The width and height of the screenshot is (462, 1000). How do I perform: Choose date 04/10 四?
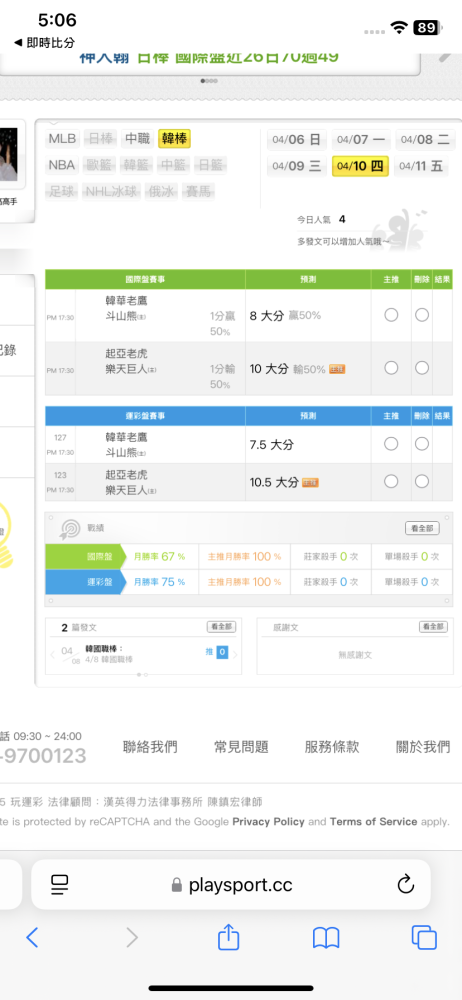coord(361,166)
